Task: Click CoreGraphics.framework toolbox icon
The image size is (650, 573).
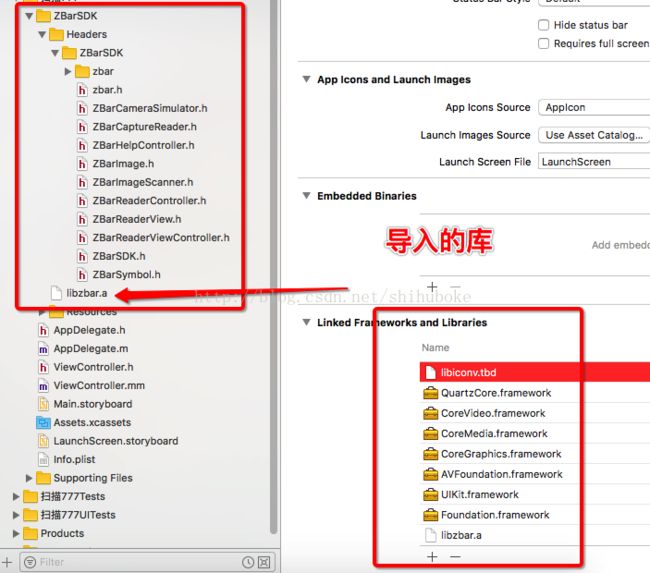Action: click(430, 454)
